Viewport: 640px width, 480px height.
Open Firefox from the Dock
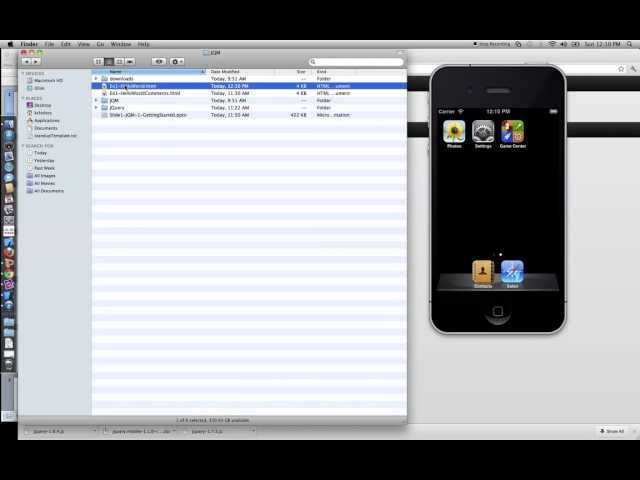coord(9,253)
